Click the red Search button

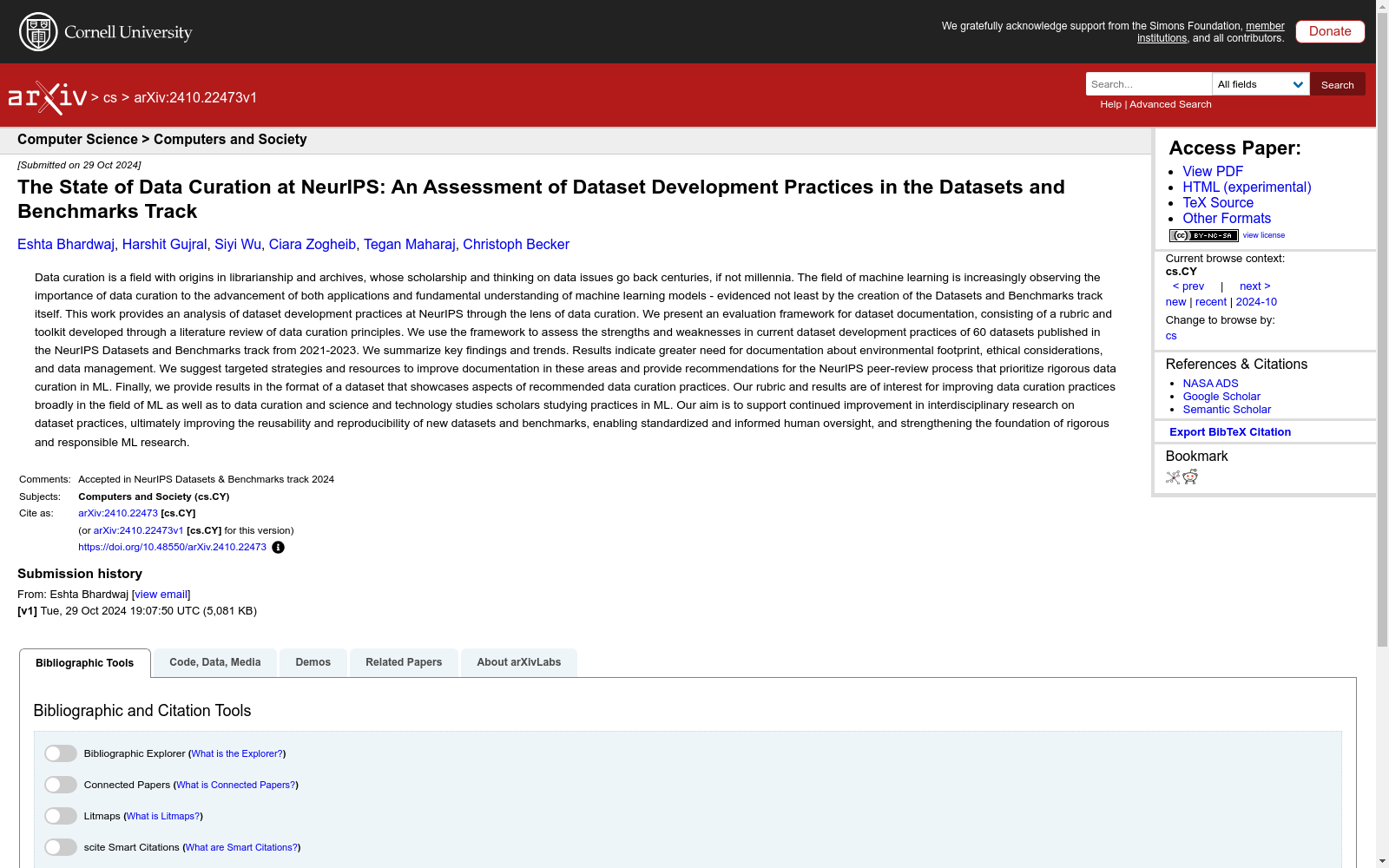point(1338,84)
